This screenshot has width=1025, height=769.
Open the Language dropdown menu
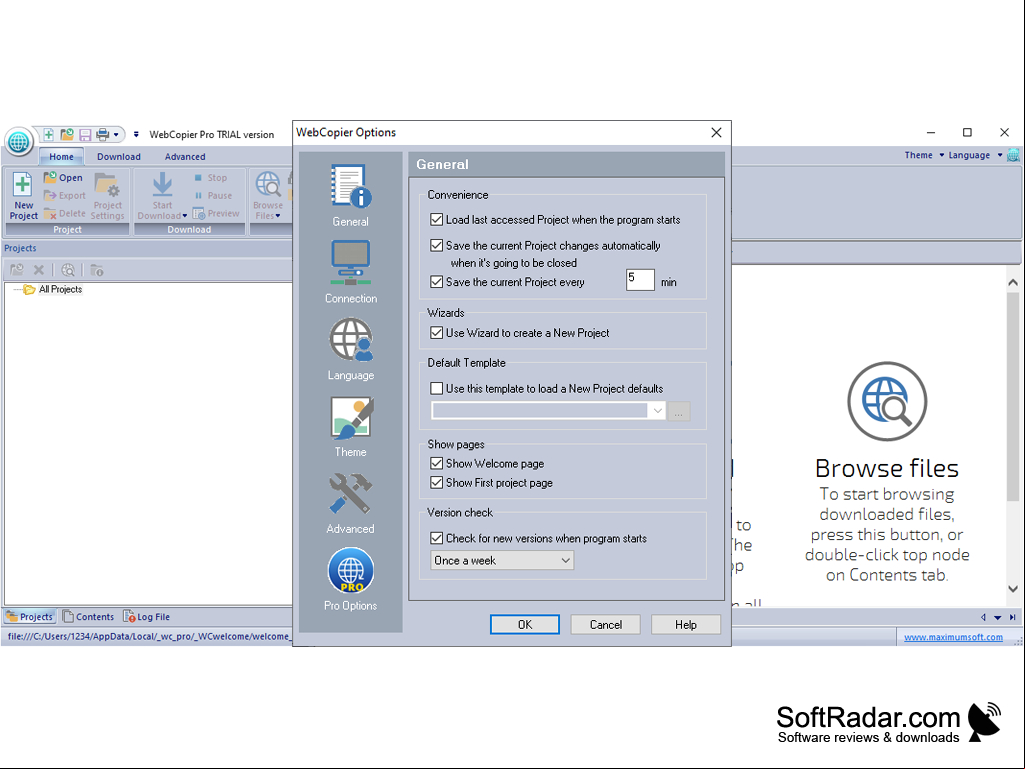tap(975, 155)
